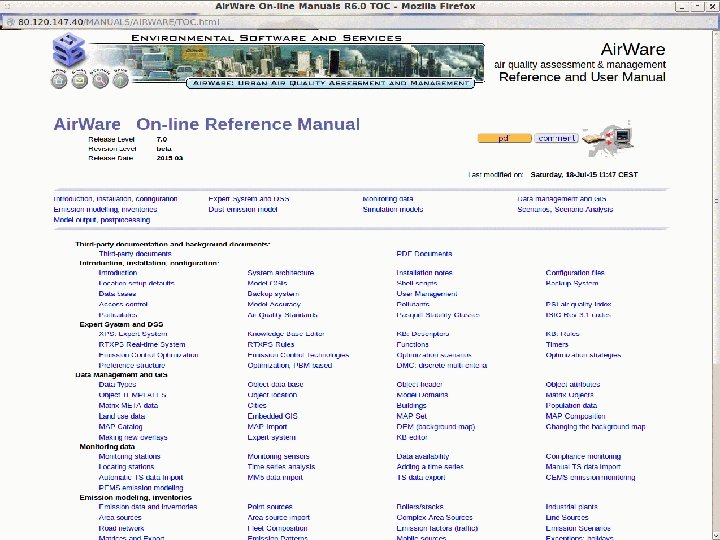
Task: Open Configuration files link
Action: [x=575, y=273]
